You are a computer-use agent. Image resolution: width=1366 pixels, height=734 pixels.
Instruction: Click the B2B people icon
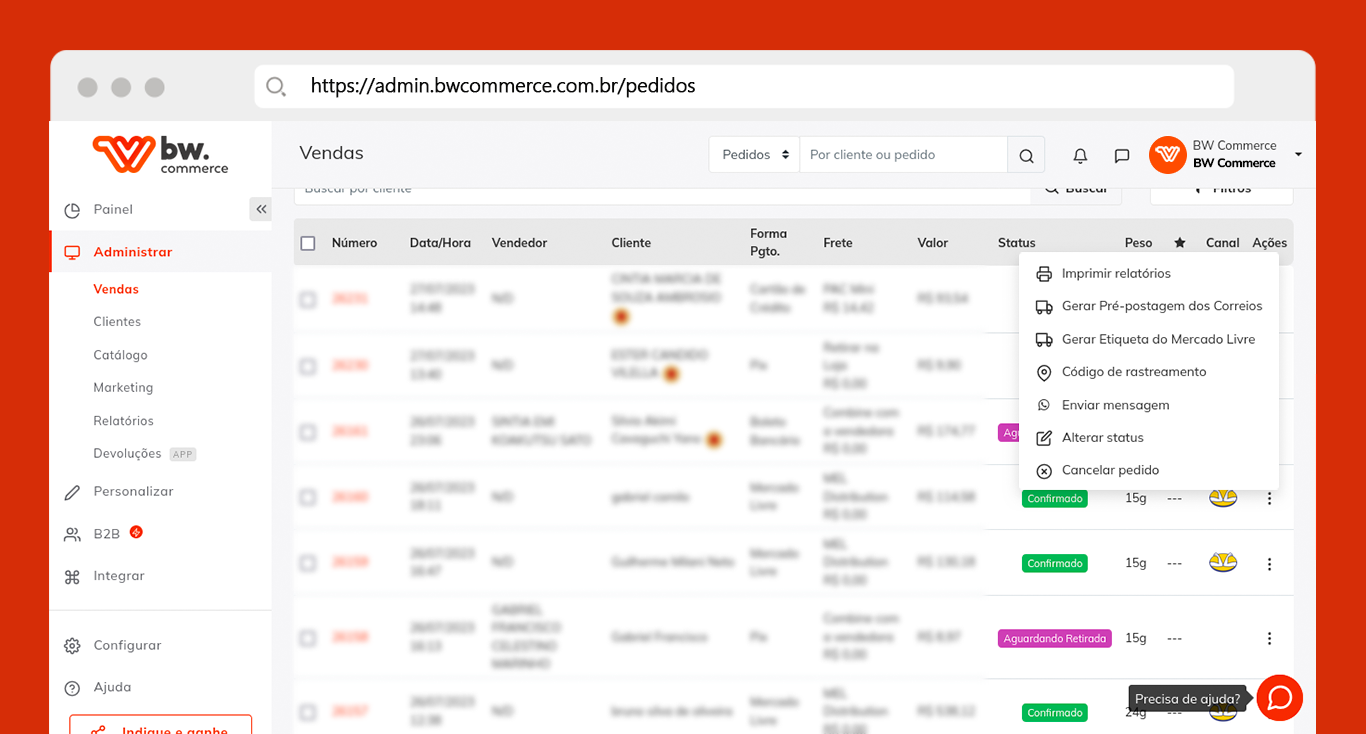tap(72, 535)
